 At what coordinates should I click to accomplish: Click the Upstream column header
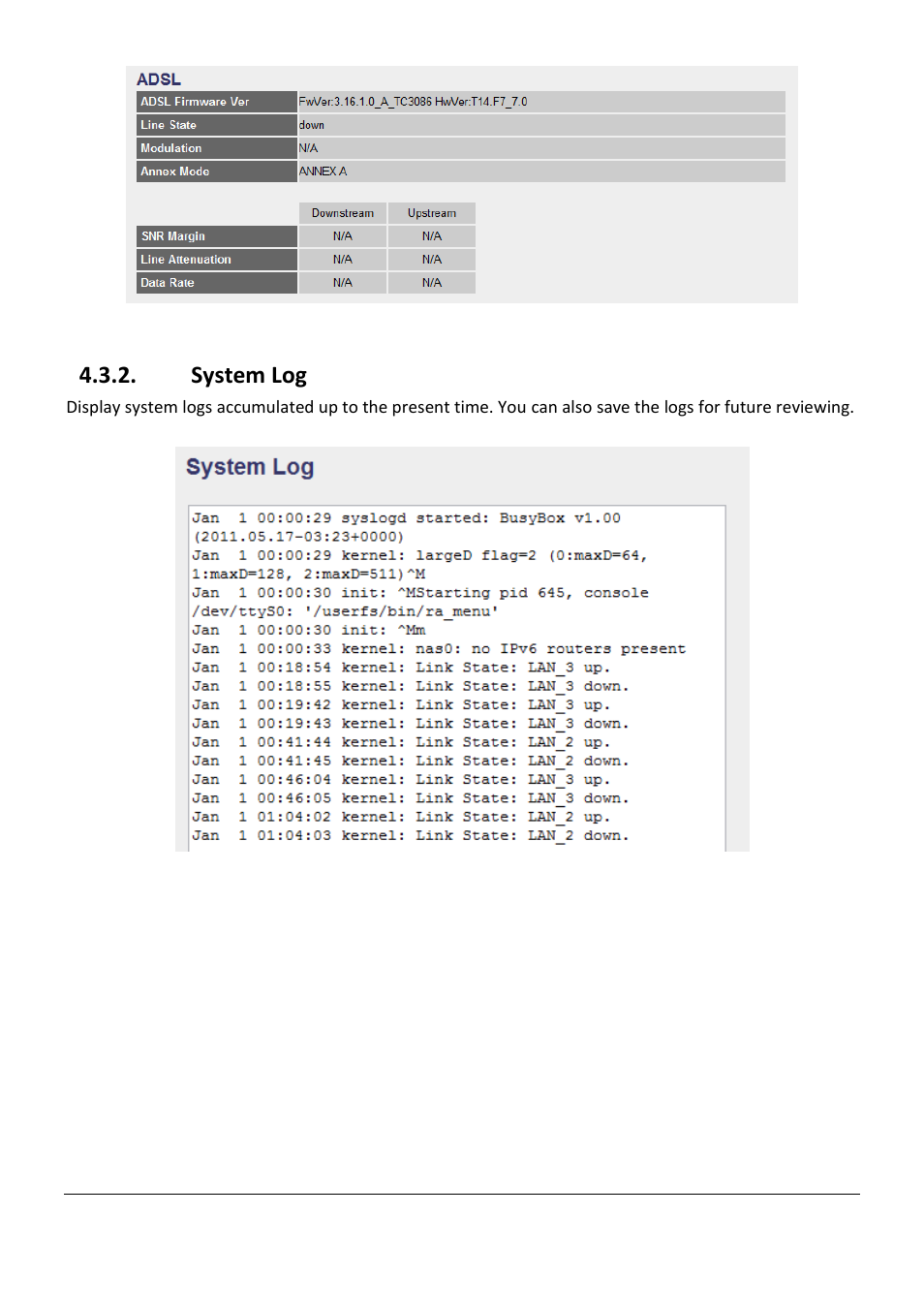(432, 213)
